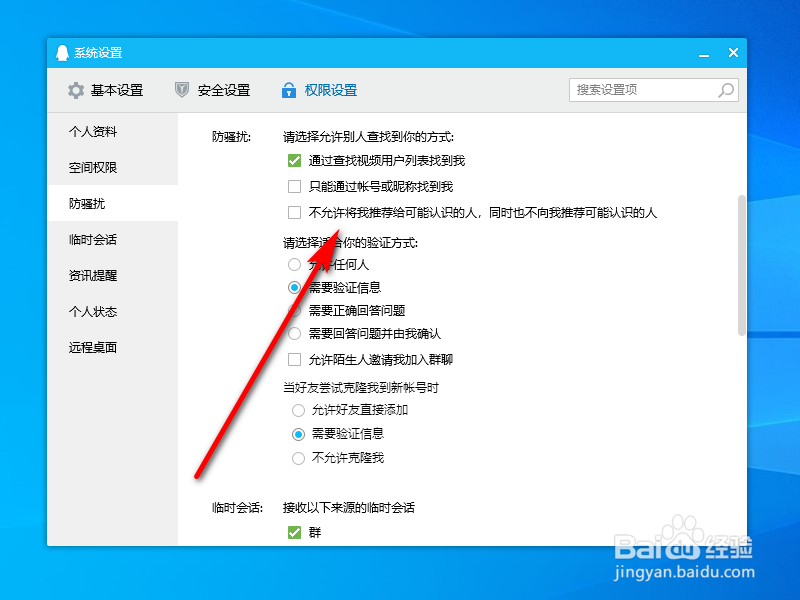Minimize the 系统设置 window

pyautogui.click(x=704, y=53)
